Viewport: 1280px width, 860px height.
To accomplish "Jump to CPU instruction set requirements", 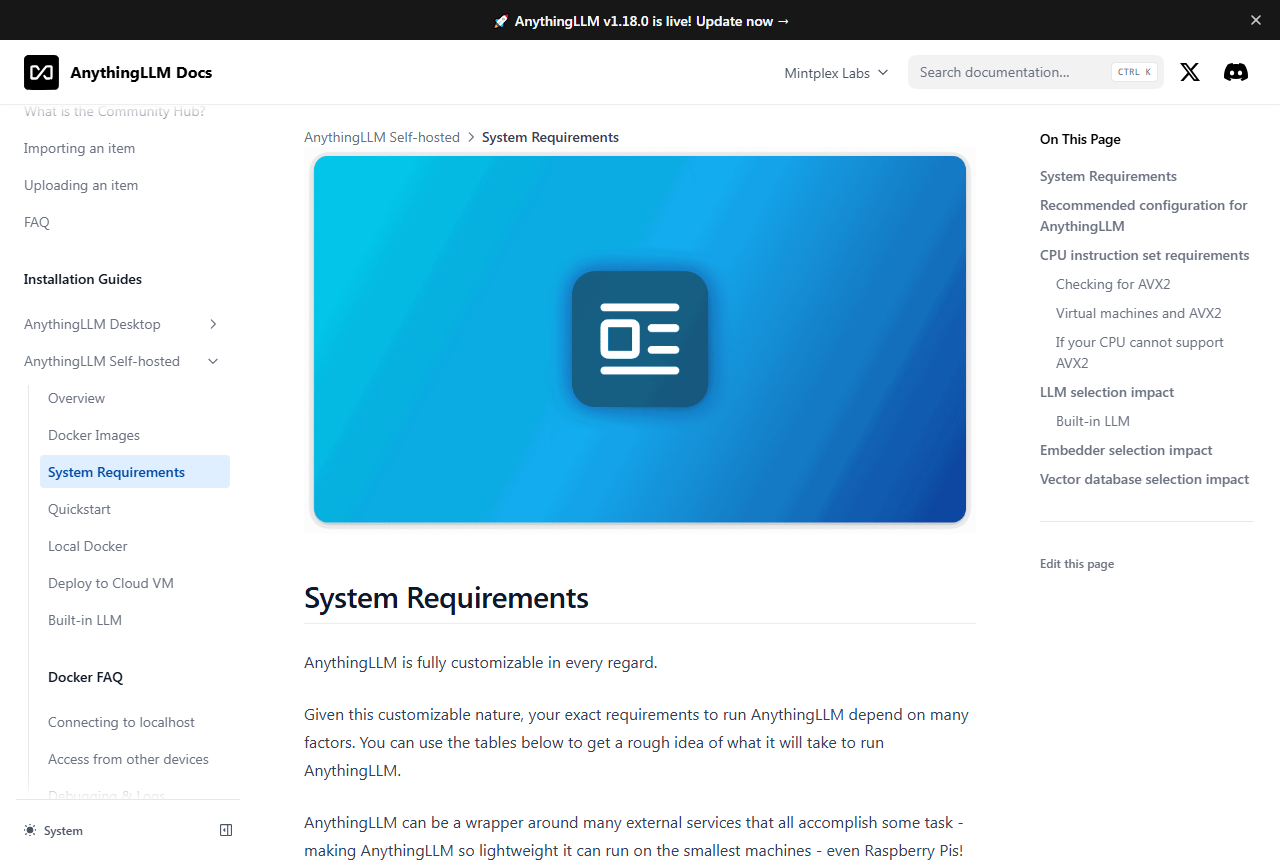I will pyautogui.click(x=1144, y=255).
